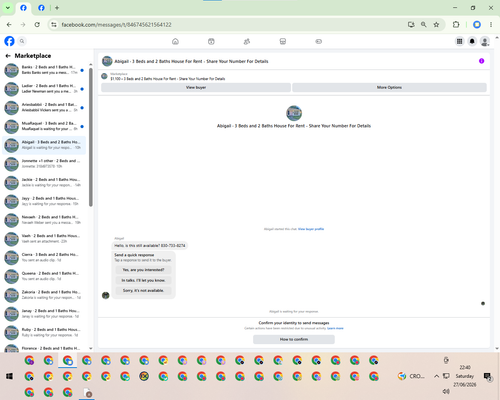Image resolution: width=500 pixels, height=400 pixels.
Task: Click the install app icon in address bar
Action: [x=411, y=25]
